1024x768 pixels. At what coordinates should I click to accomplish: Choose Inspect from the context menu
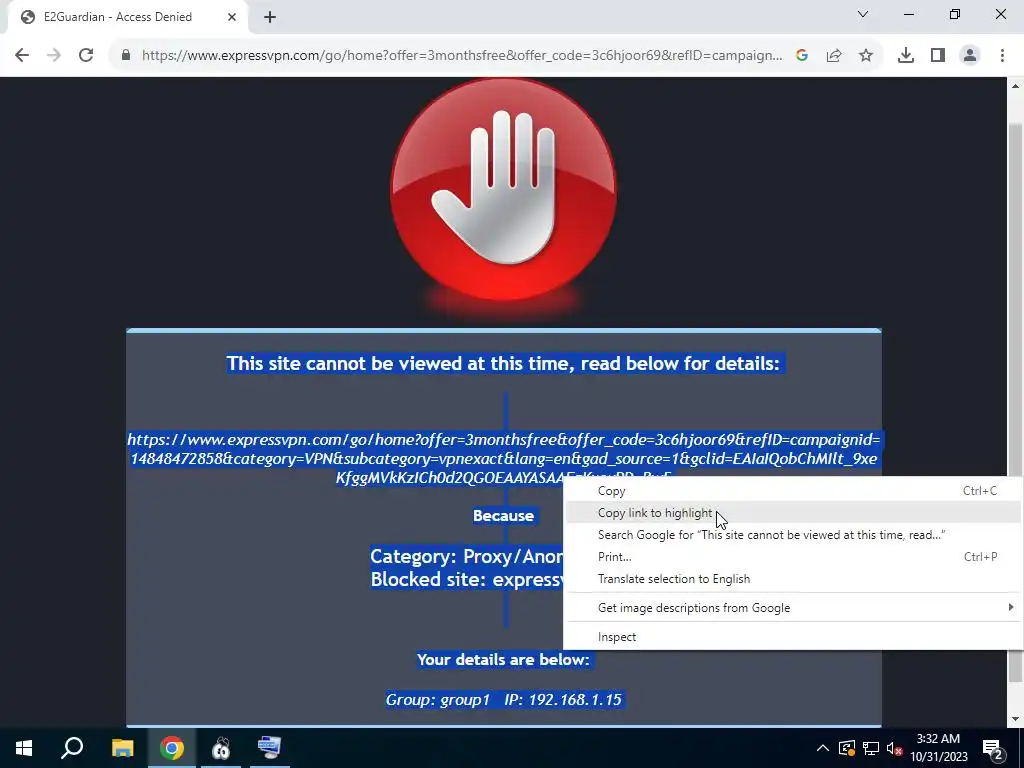[792, 637]
